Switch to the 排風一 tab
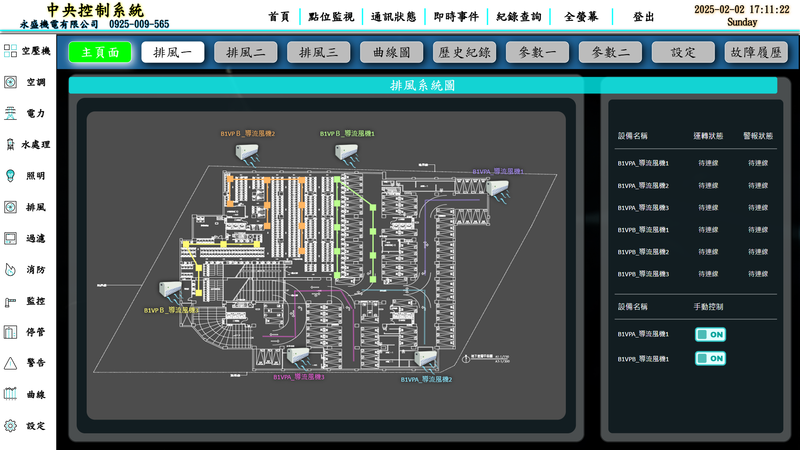 point(173,52)
